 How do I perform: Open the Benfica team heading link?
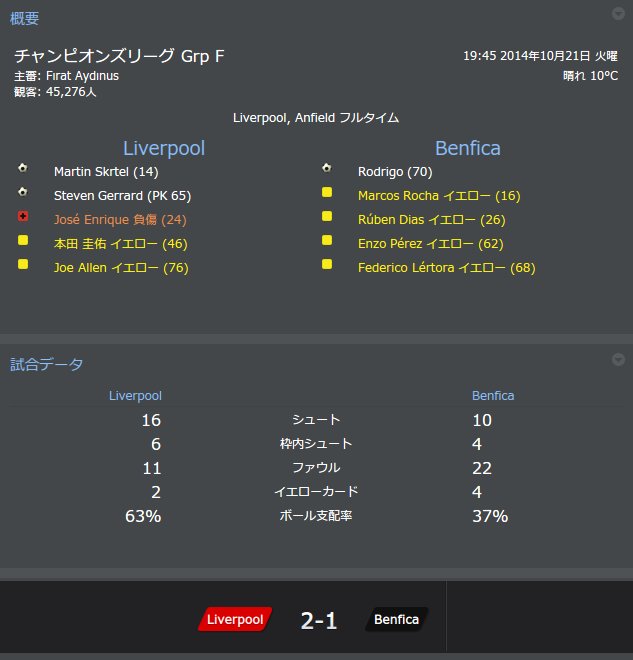point(468,148)
